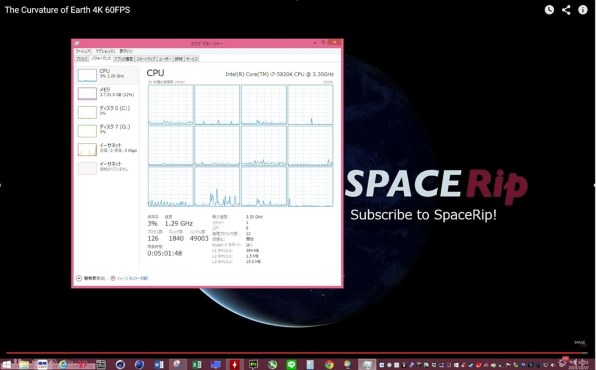This screenshot has width=596, height=370.
Task: Open the YouTube Watch Later clock icon
Action: (549, 10)
